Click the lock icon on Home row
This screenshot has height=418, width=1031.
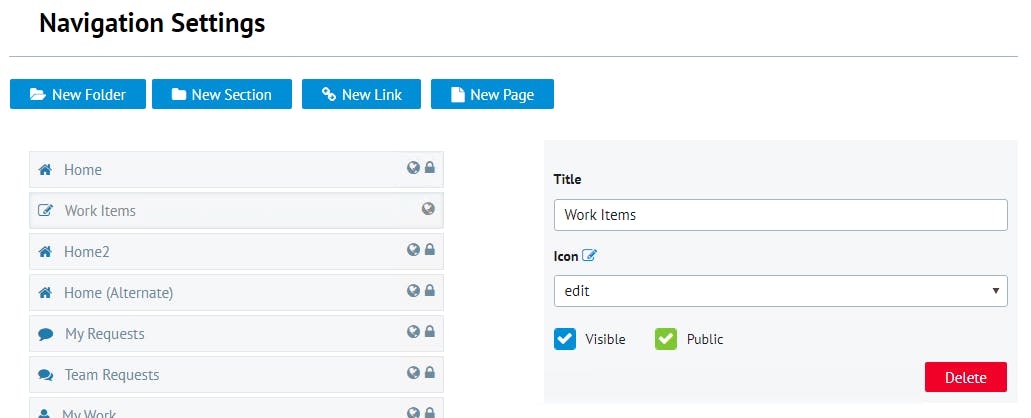[430, 168]
